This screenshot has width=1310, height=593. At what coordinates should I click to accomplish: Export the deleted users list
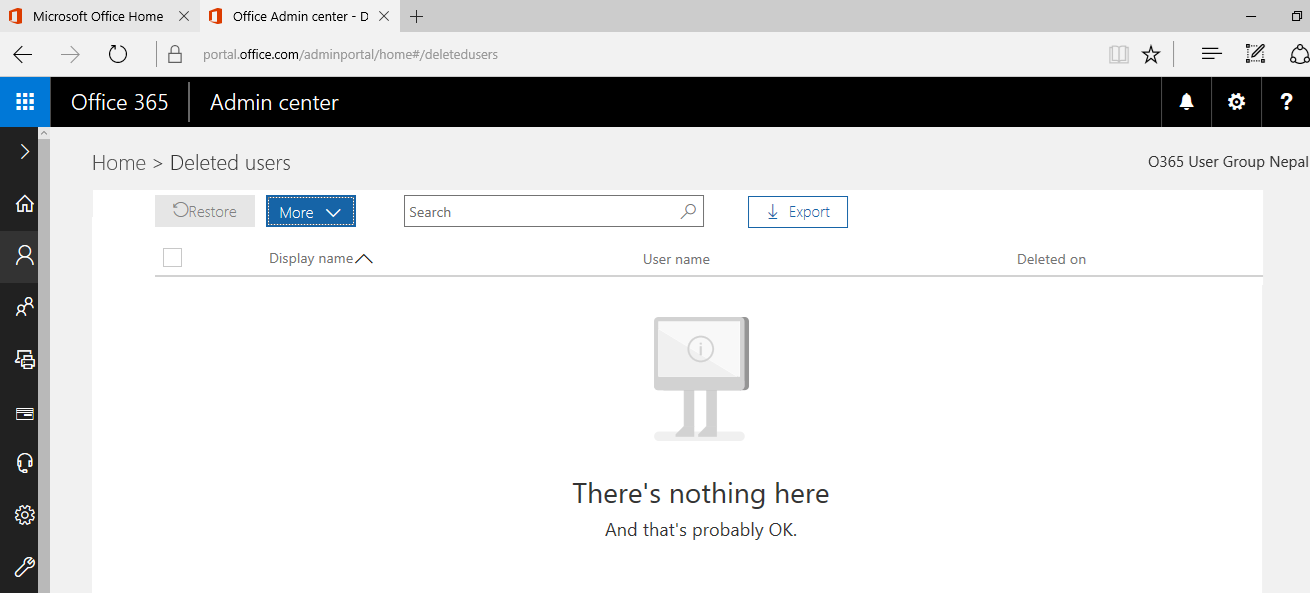(798, 212)
